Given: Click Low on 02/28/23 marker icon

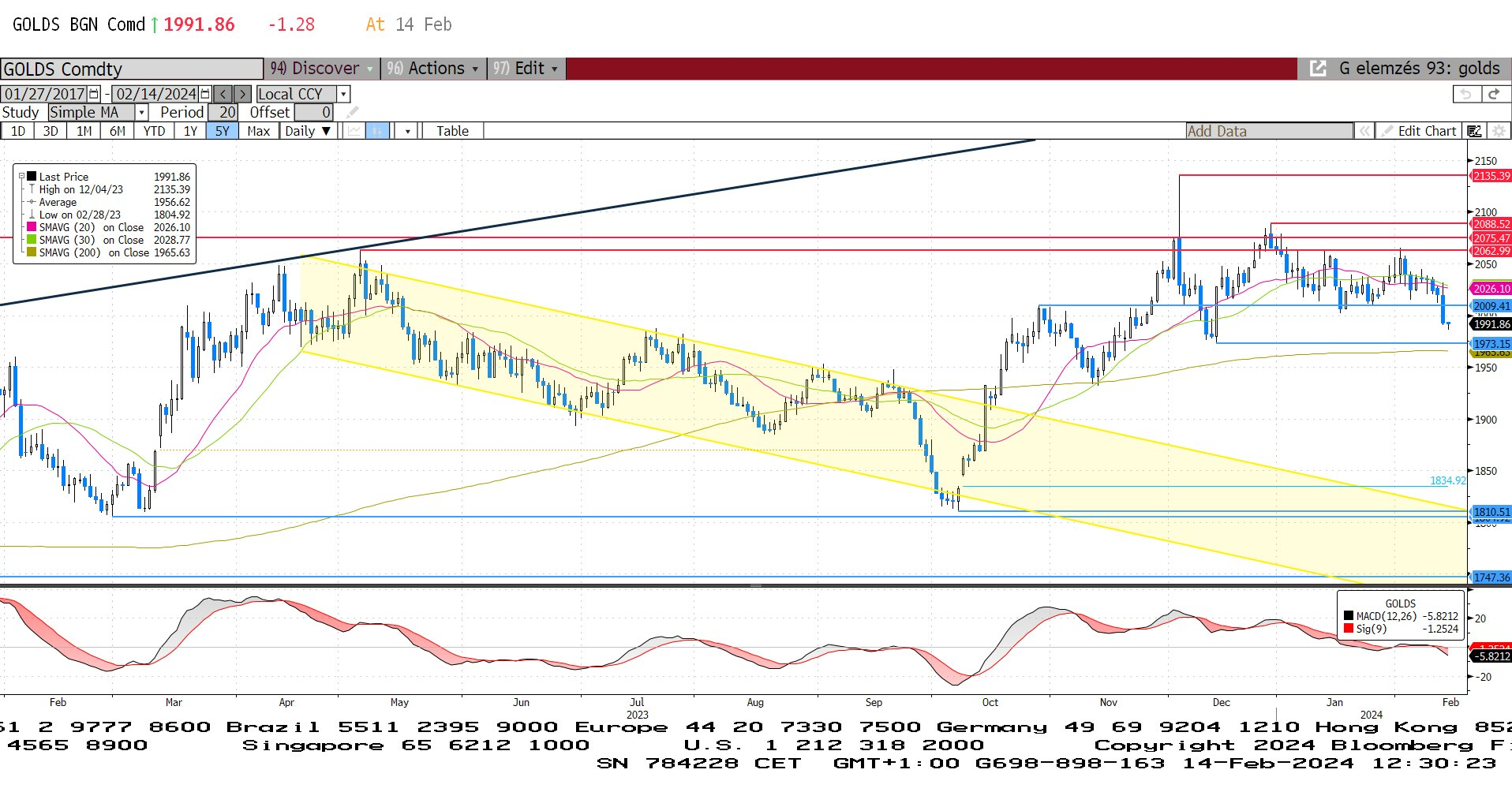Looking at the screenshot, I should click(32, 215).
